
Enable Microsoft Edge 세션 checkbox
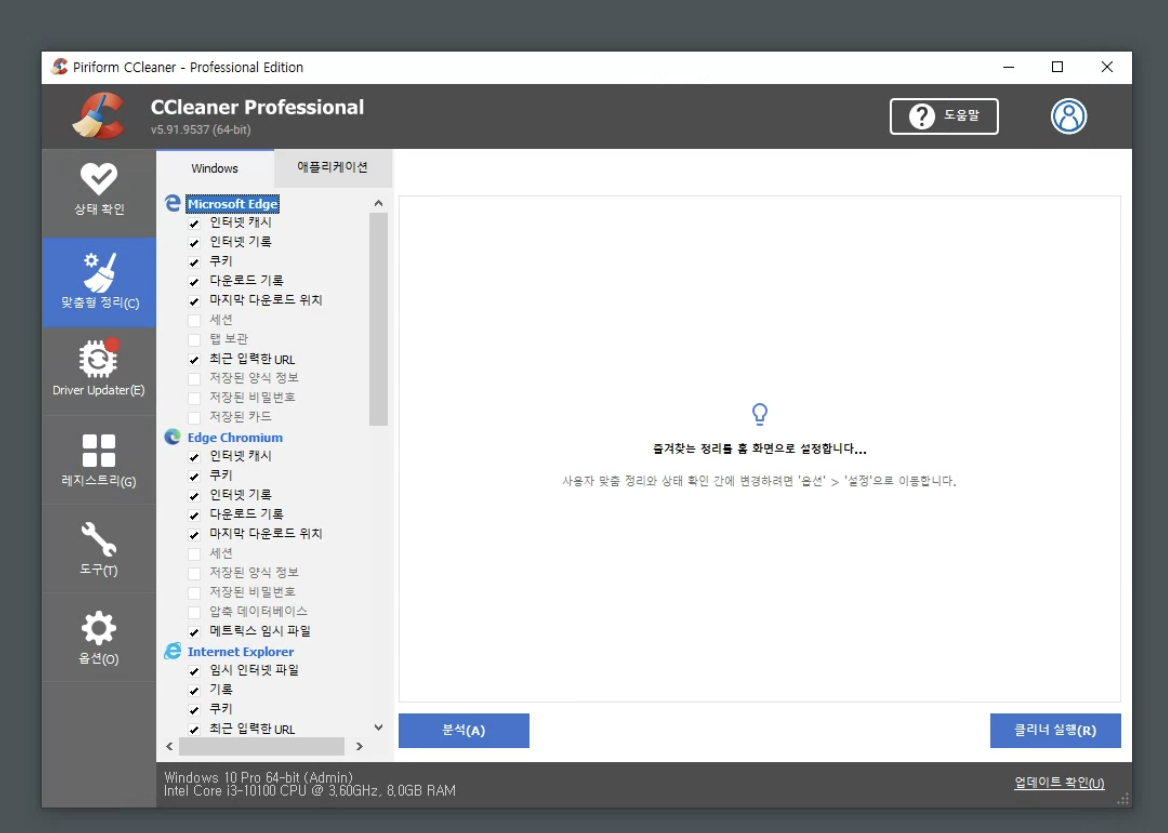point(194,320)
